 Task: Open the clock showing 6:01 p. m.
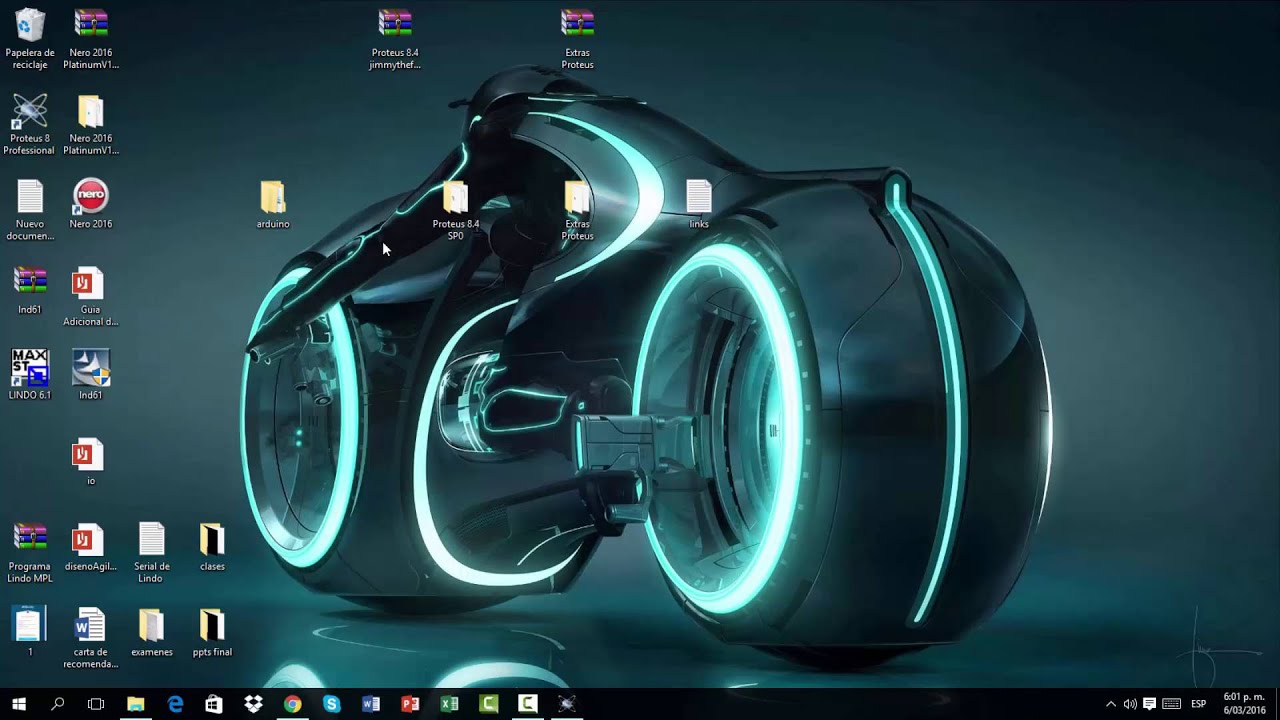click(x=1244, y=703)
